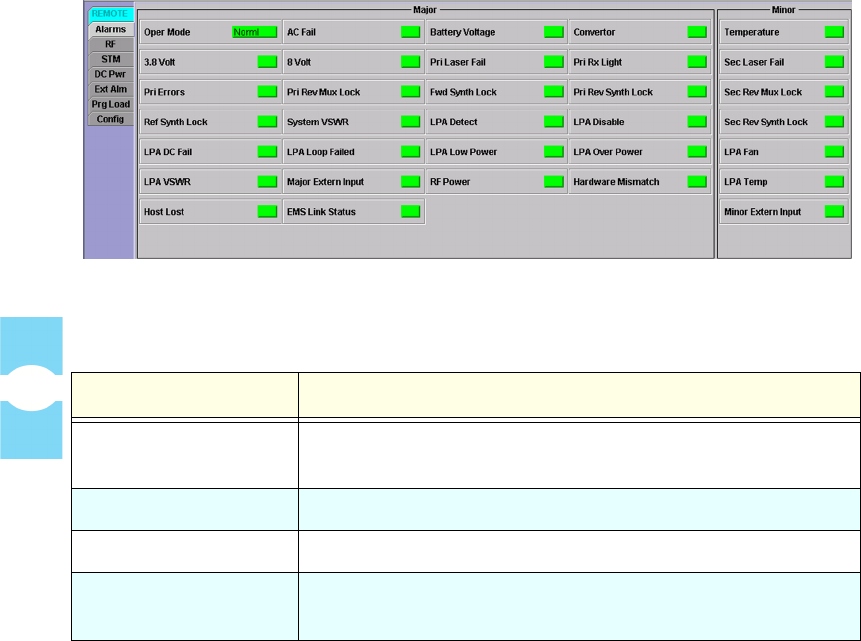Select the STM tab
861x641 pixels.
(110, 59)
